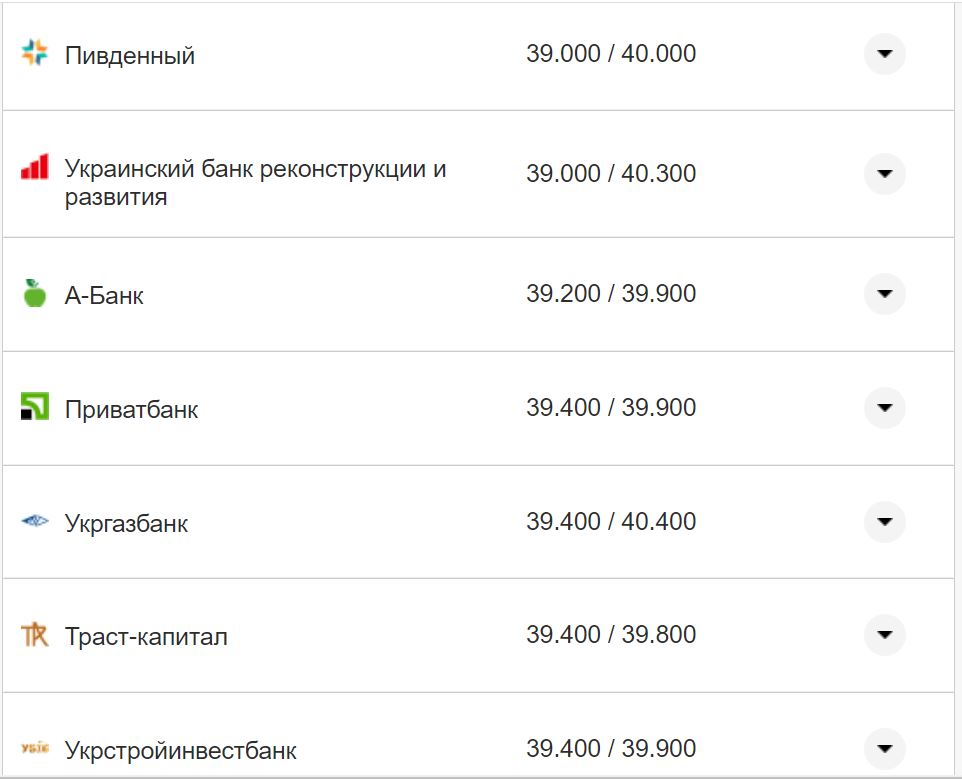Open the Укрстройинвестбанк dropdown arrow

tap(884, 747)
